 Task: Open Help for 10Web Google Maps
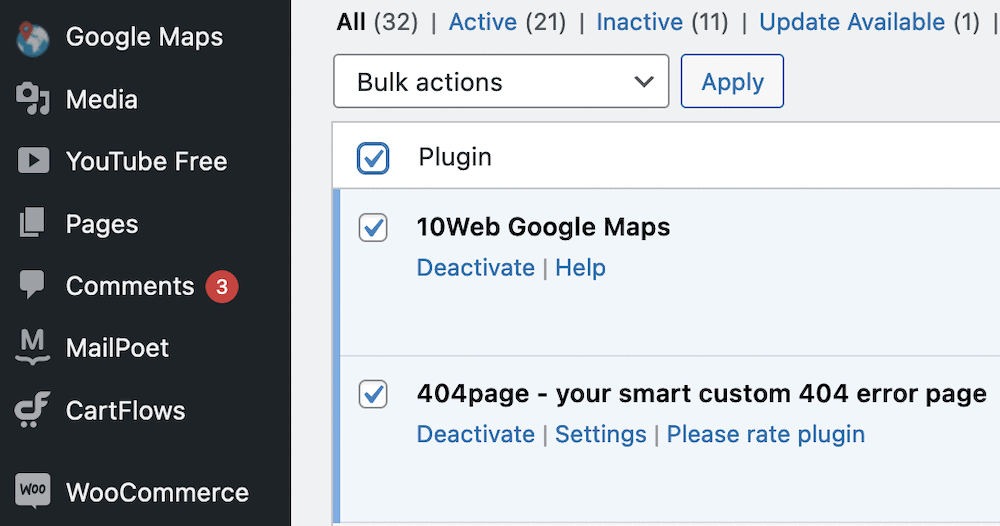tap(580, 268)
